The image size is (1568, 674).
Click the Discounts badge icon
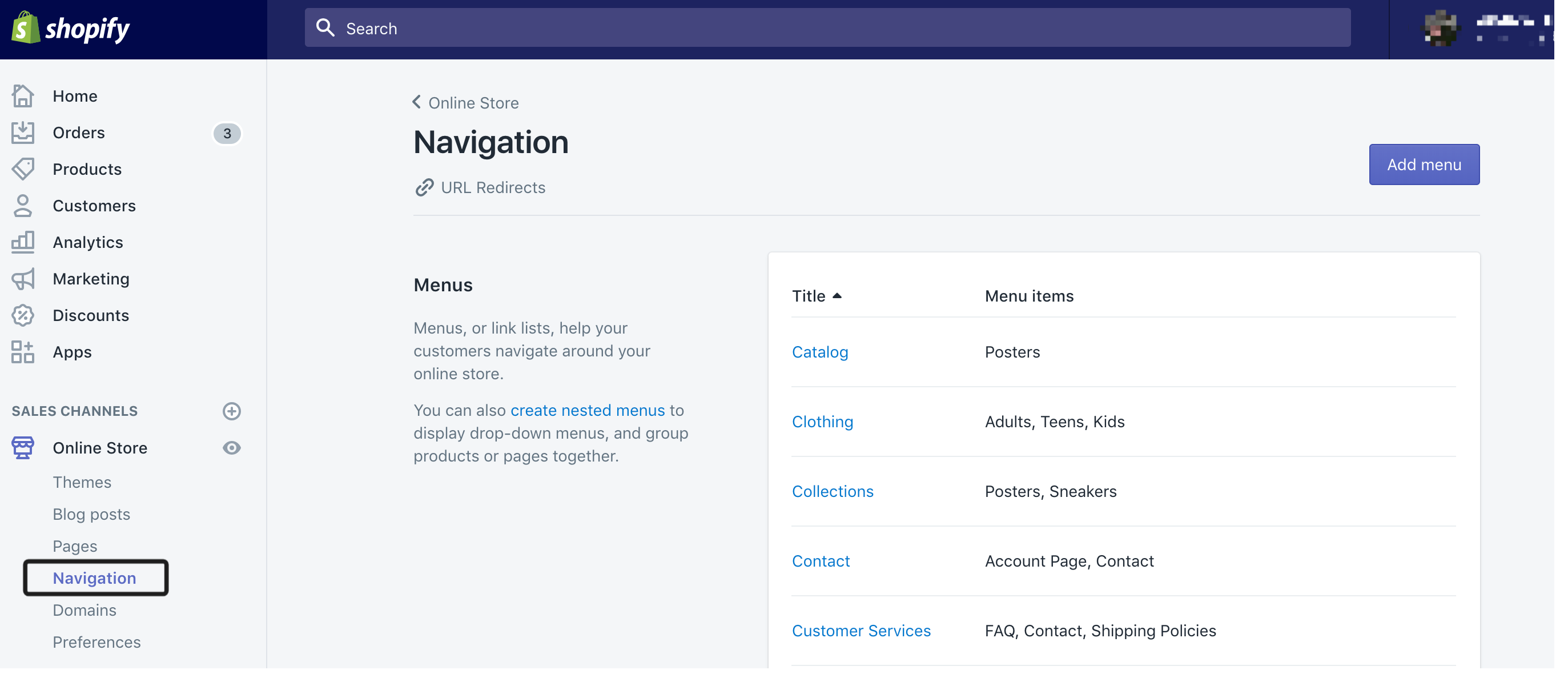pos(23,315)
